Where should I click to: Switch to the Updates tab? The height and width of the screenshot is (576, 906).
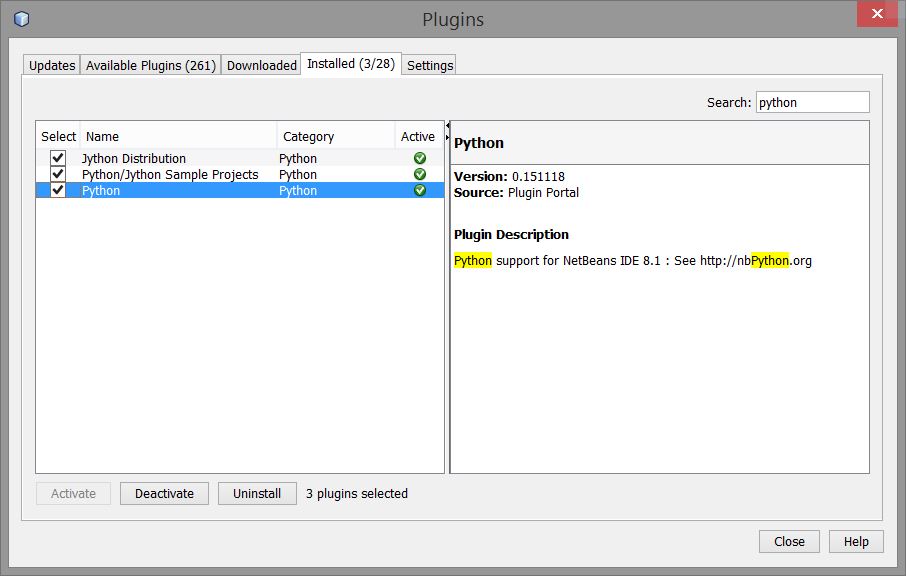click(52, 65)
